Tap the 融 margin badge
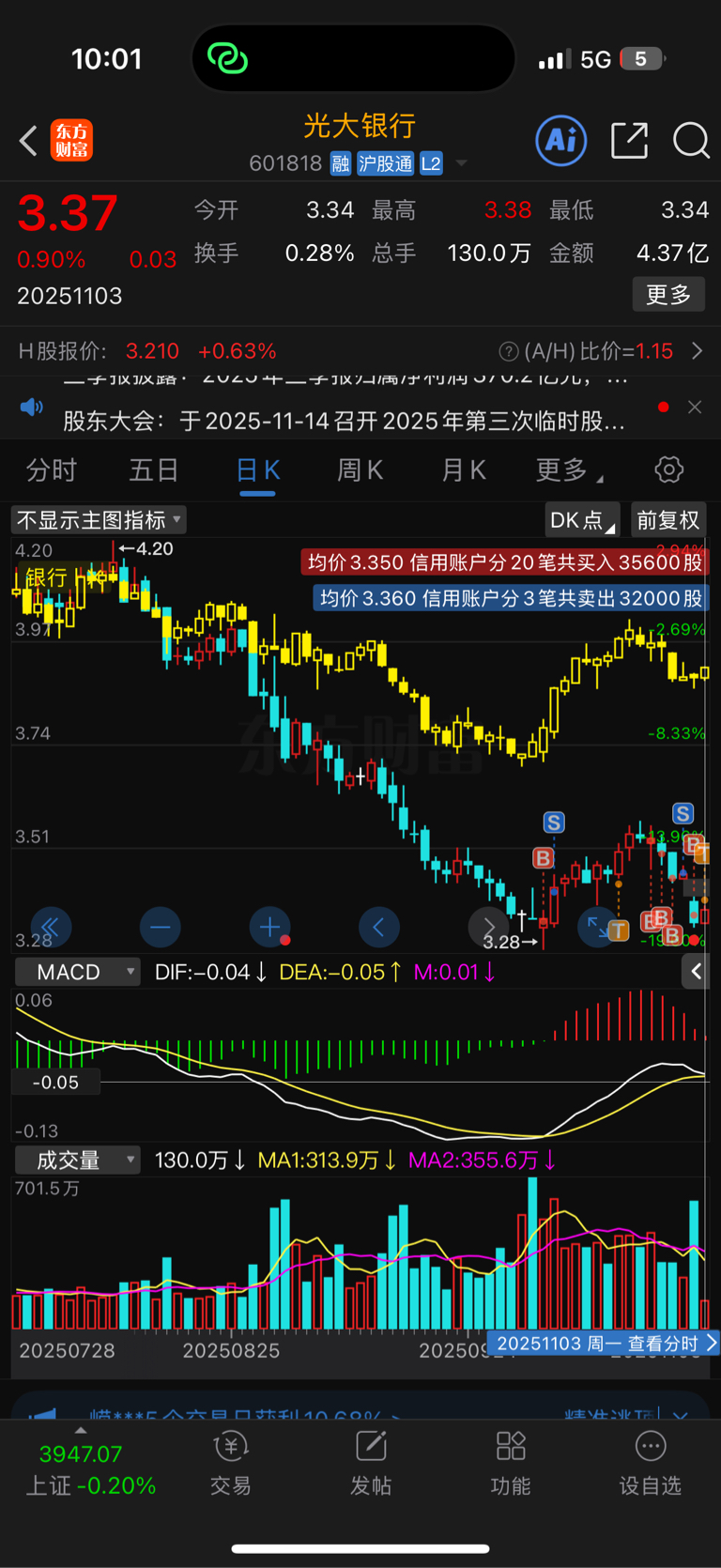 click(341, 164)
